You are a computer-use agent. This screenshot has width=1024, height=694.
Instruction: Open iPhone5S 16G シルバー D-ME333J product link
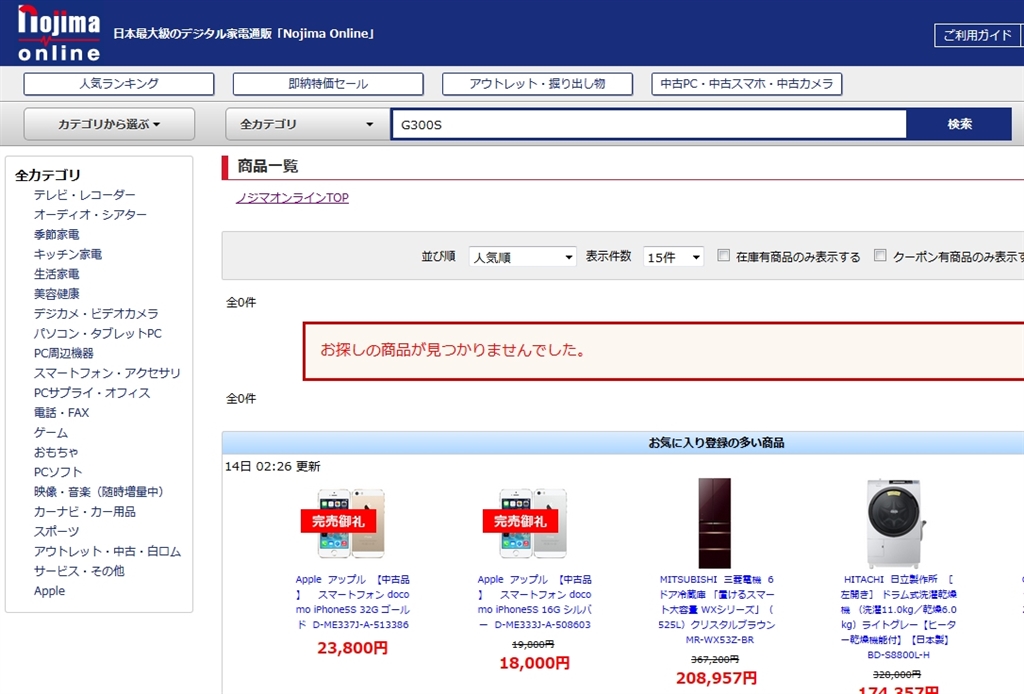point(534,602)
